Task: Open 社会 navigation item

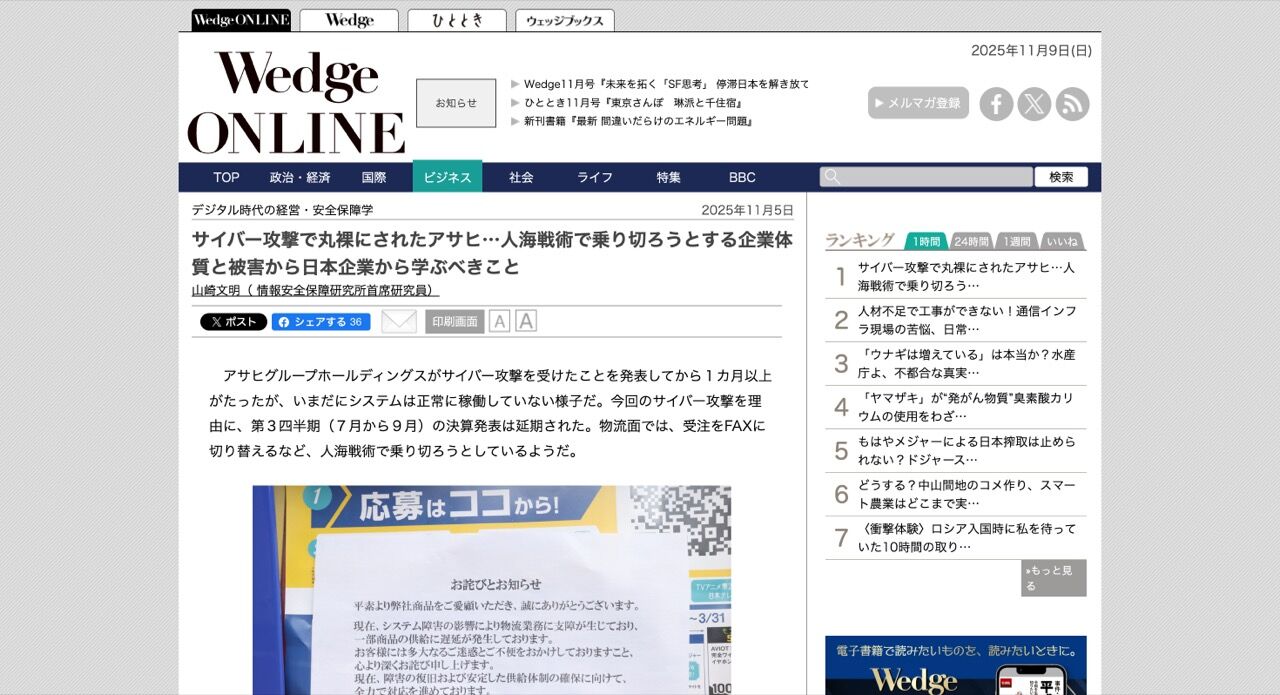Action: pyautogui.click(x=521, y=177)
